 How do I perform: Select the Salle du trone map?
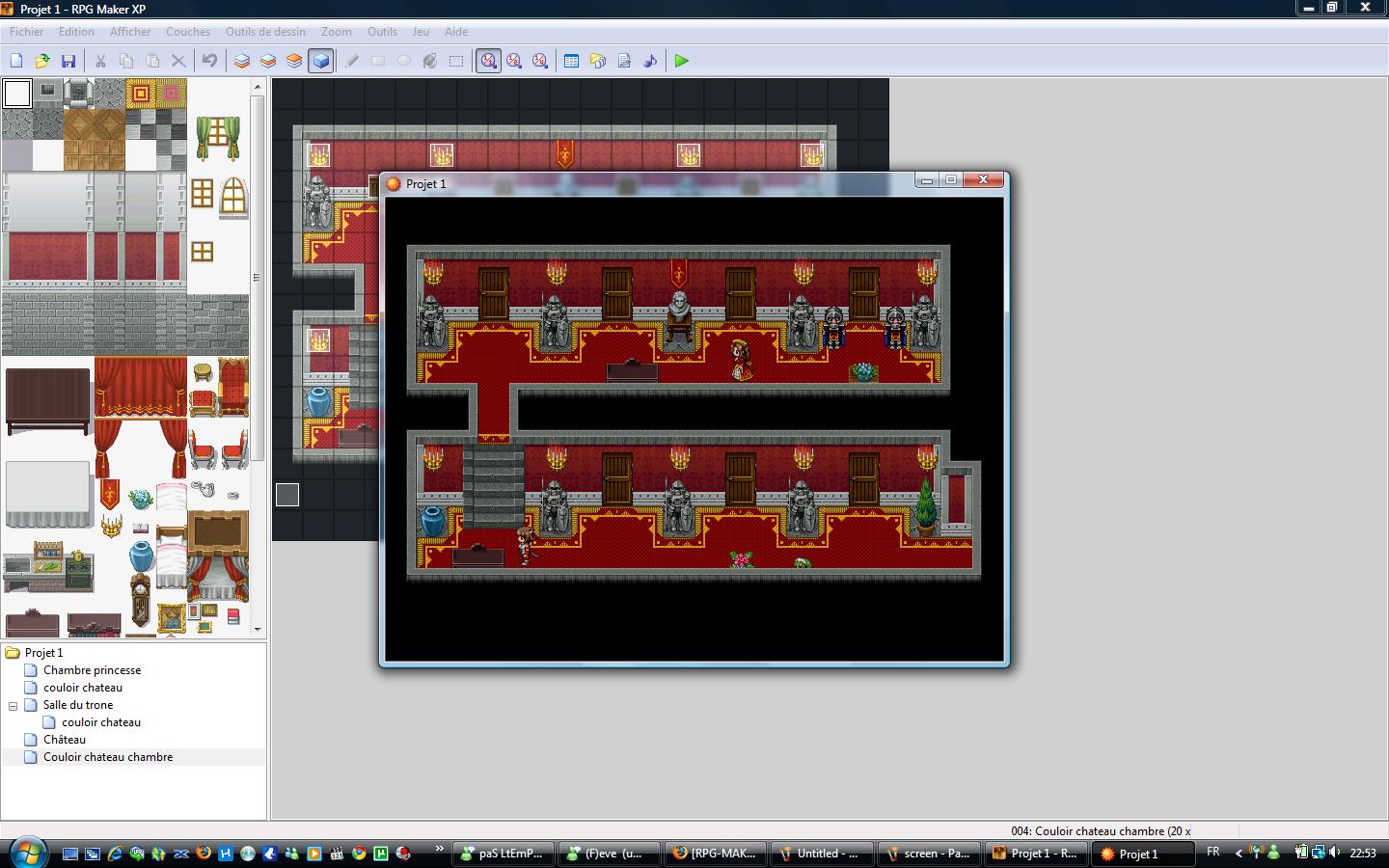click(78, 705)
